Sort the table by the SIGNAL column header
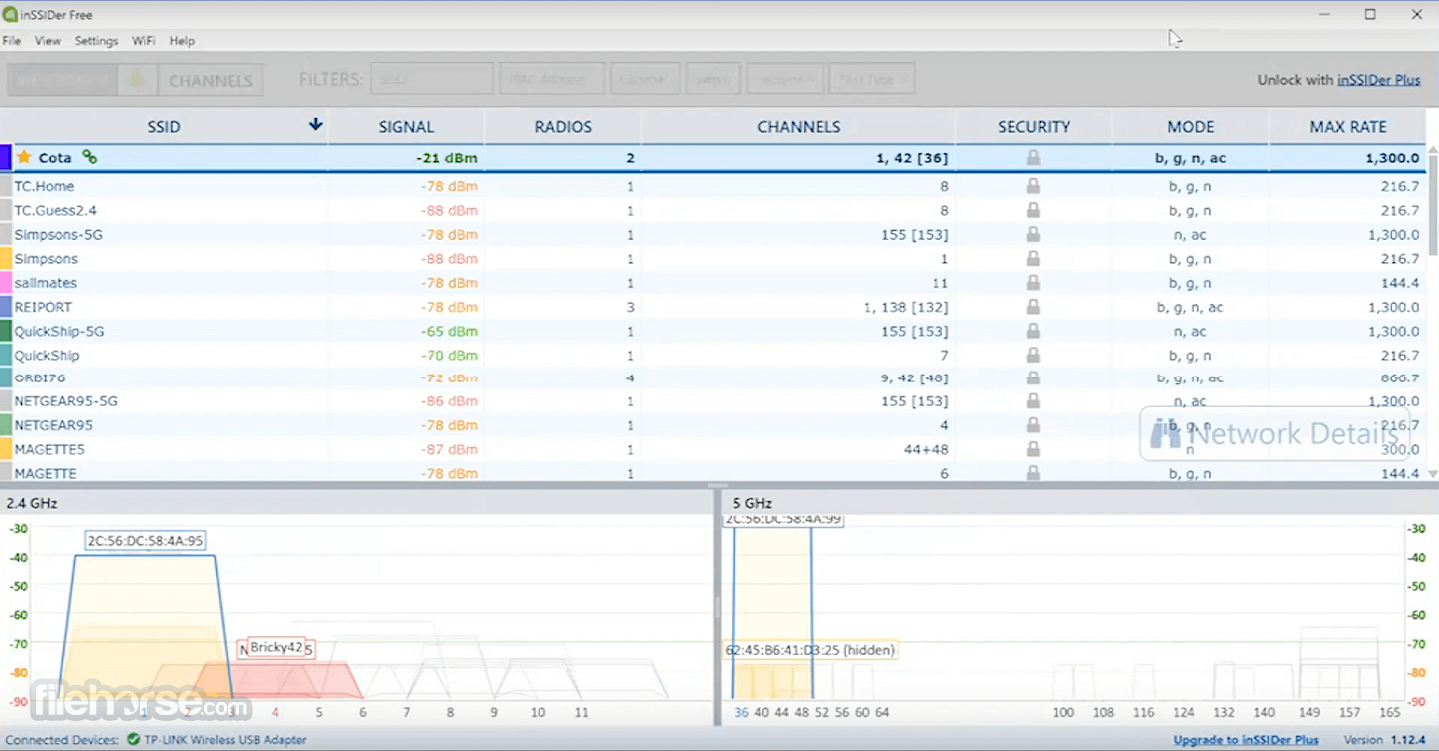 pos(406,127)
